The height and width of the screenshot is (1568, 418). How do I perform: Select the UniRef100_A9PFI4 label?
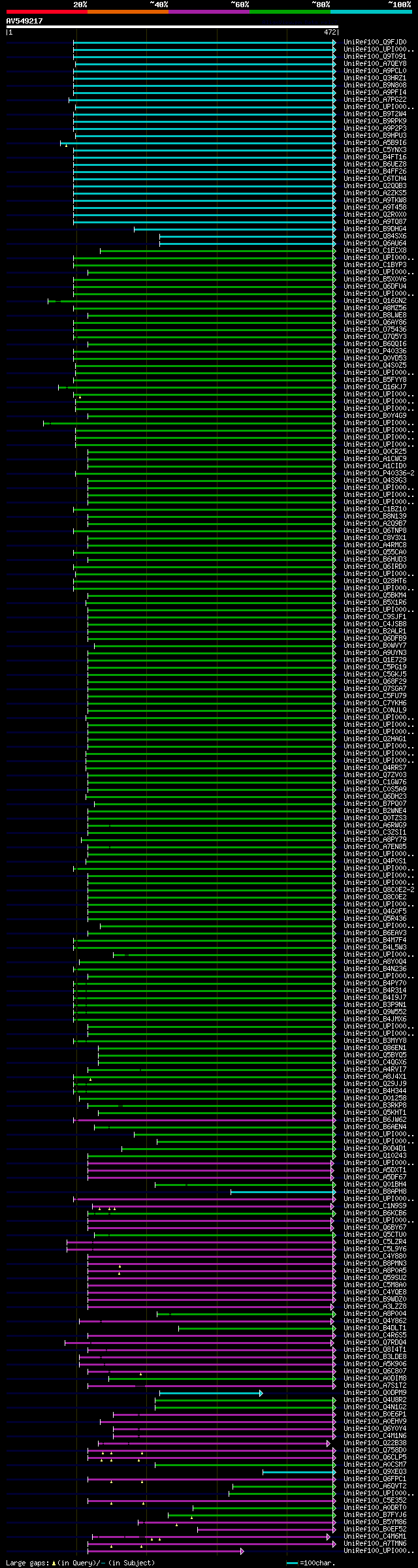click(375, 93)
